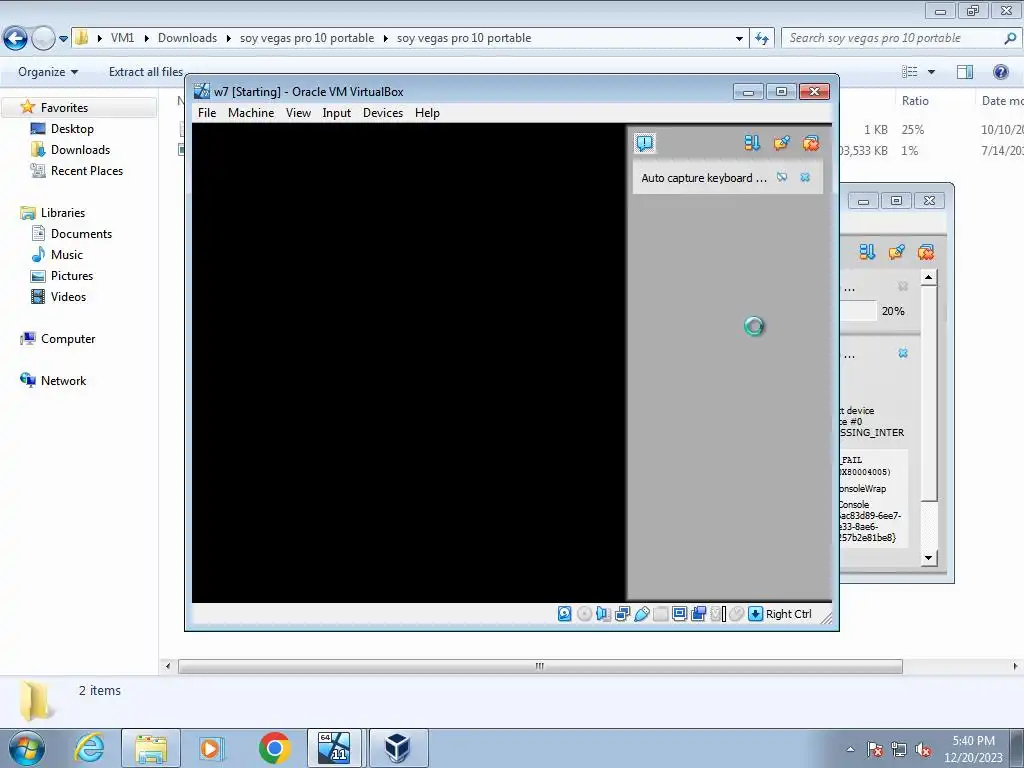1024x768 pixels.
Task: Open the Devices menu
Action: tap(383, 113)
